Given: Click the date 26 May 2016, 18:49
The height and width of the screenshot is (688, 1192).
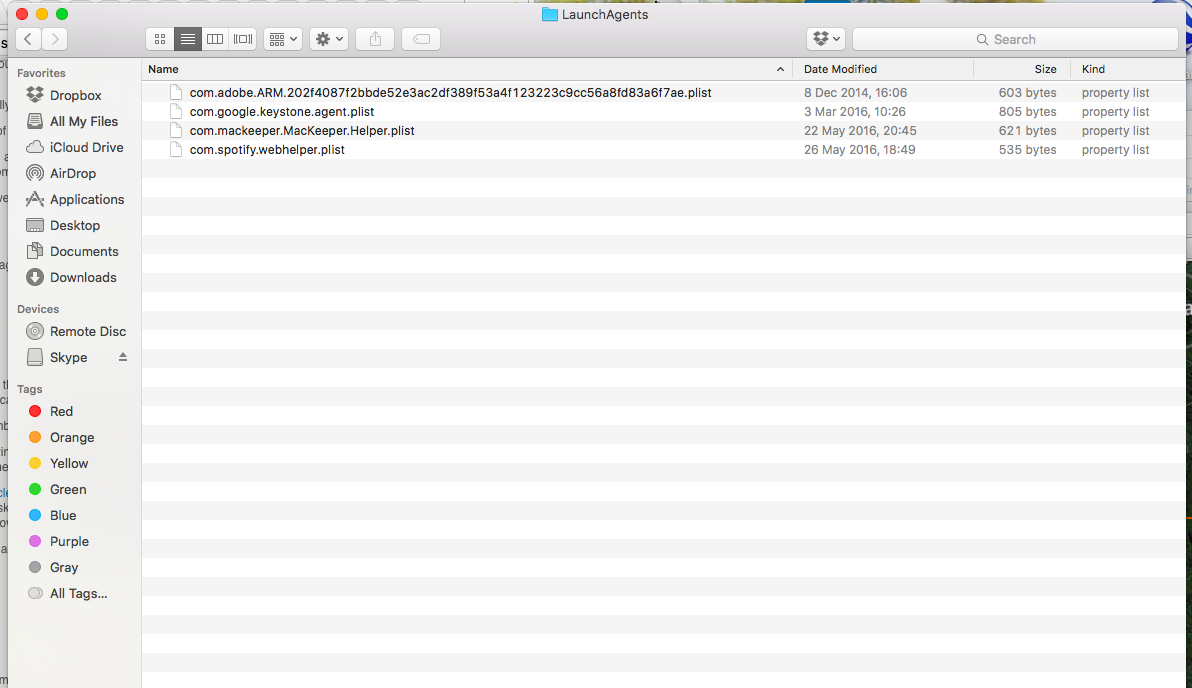Looking at the screenshot, I should click(x=859, y=150).
